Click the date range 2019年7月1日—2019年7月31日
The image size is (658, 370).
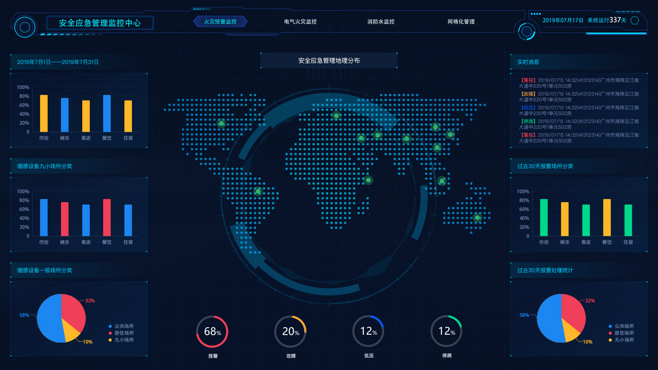(x=58, y=62)
